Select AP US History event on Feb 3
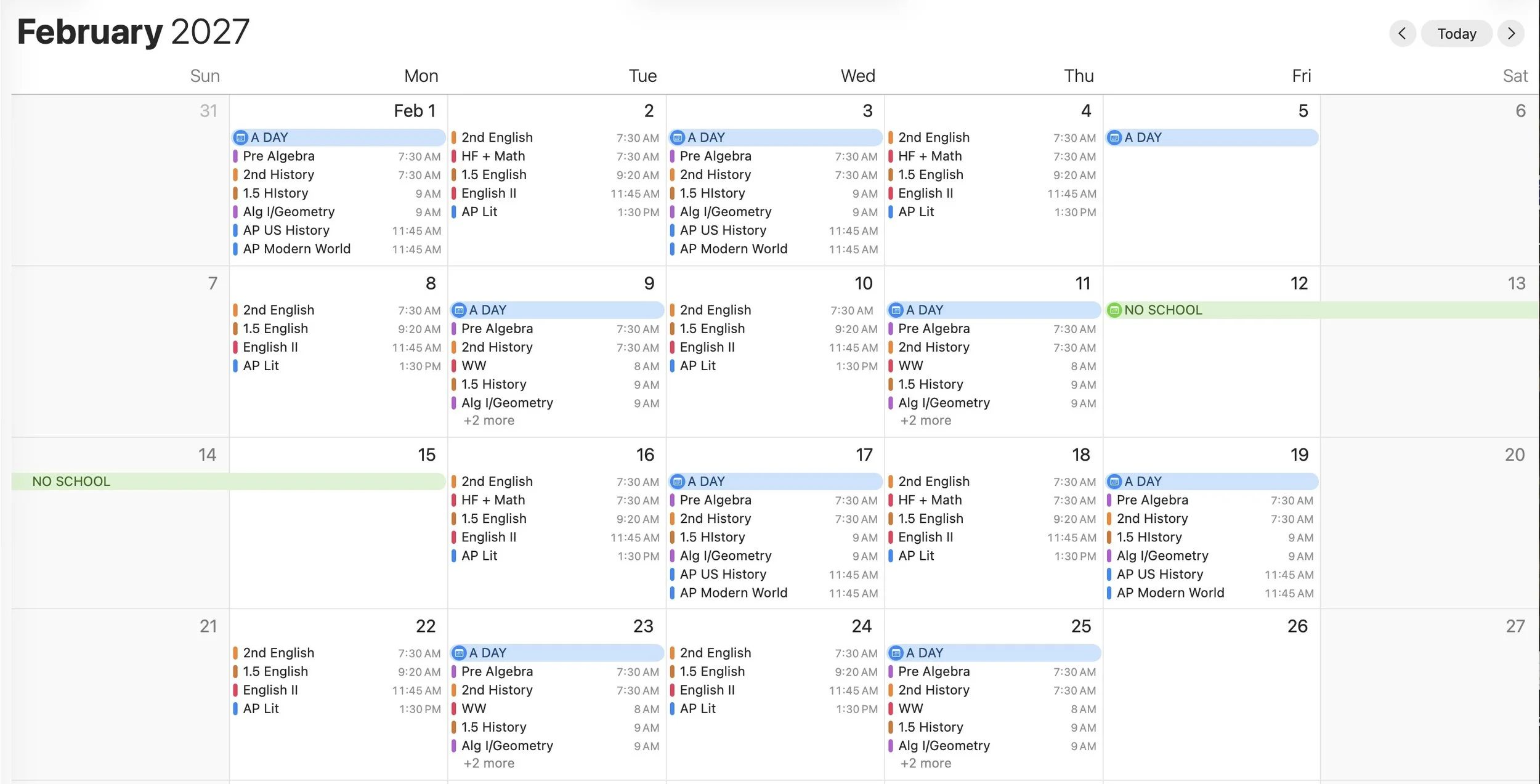Image resolution: width=1540 pixels, height=784 pixels. coord(775,230)
